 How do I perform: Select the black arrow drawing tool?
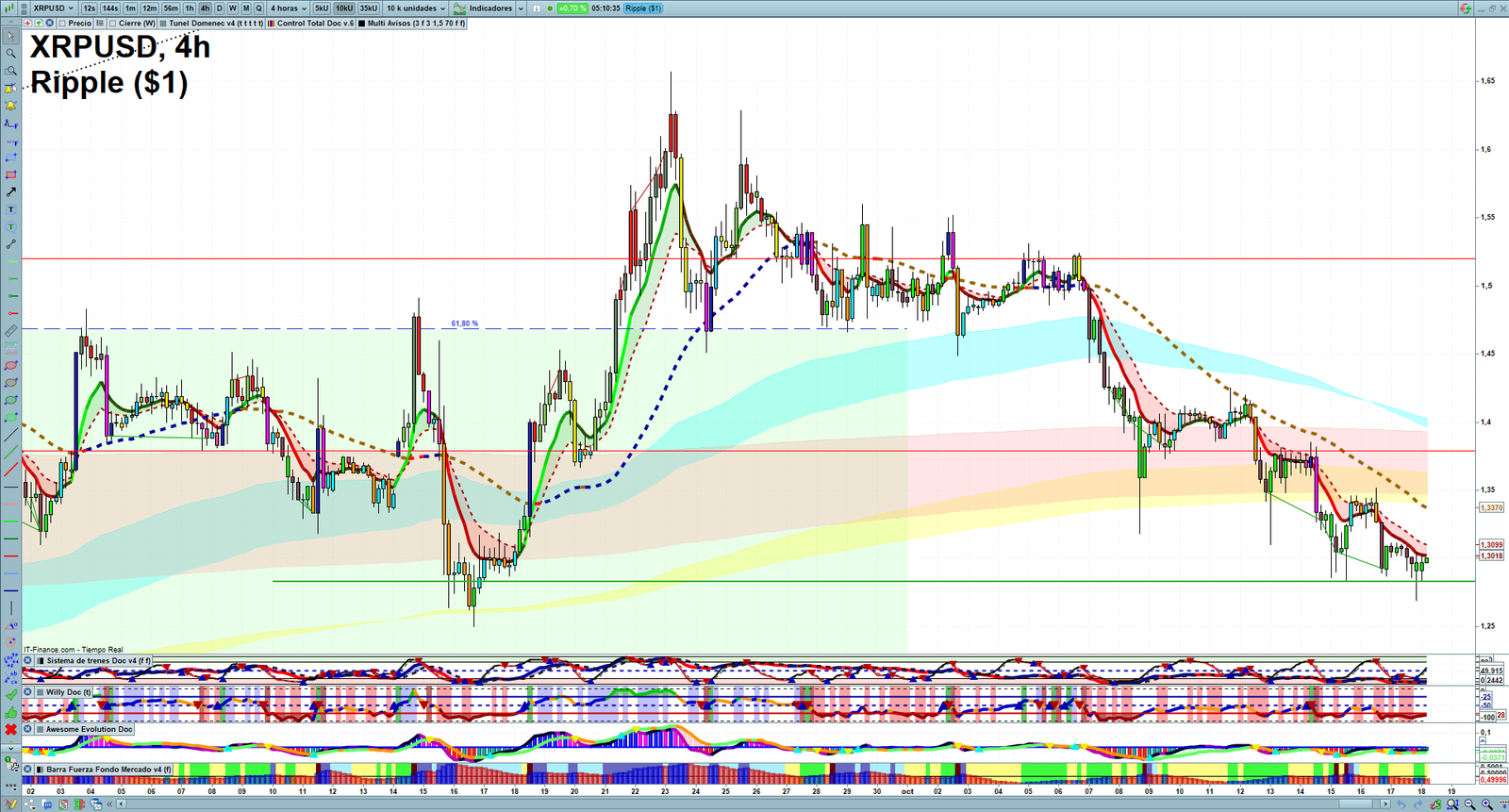pos(10,191)
